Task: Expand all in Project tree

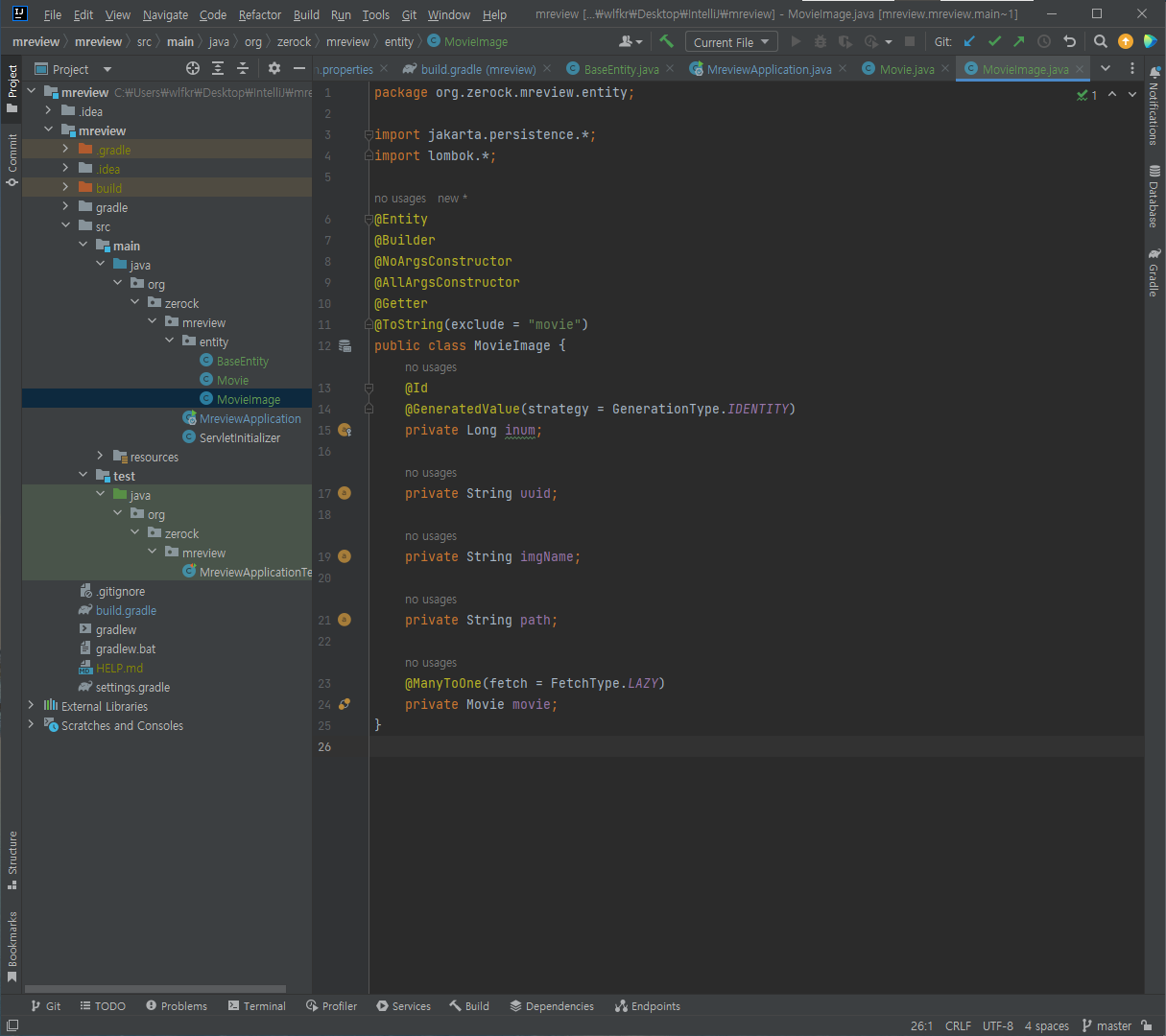Action: pyautogui.click(x=218, y=68)
